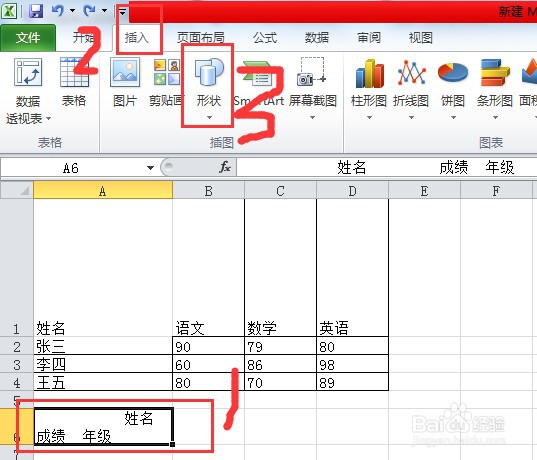Click the Excel application icon
The height and width of the screenshot is (460, 537).
click(9, 11)
